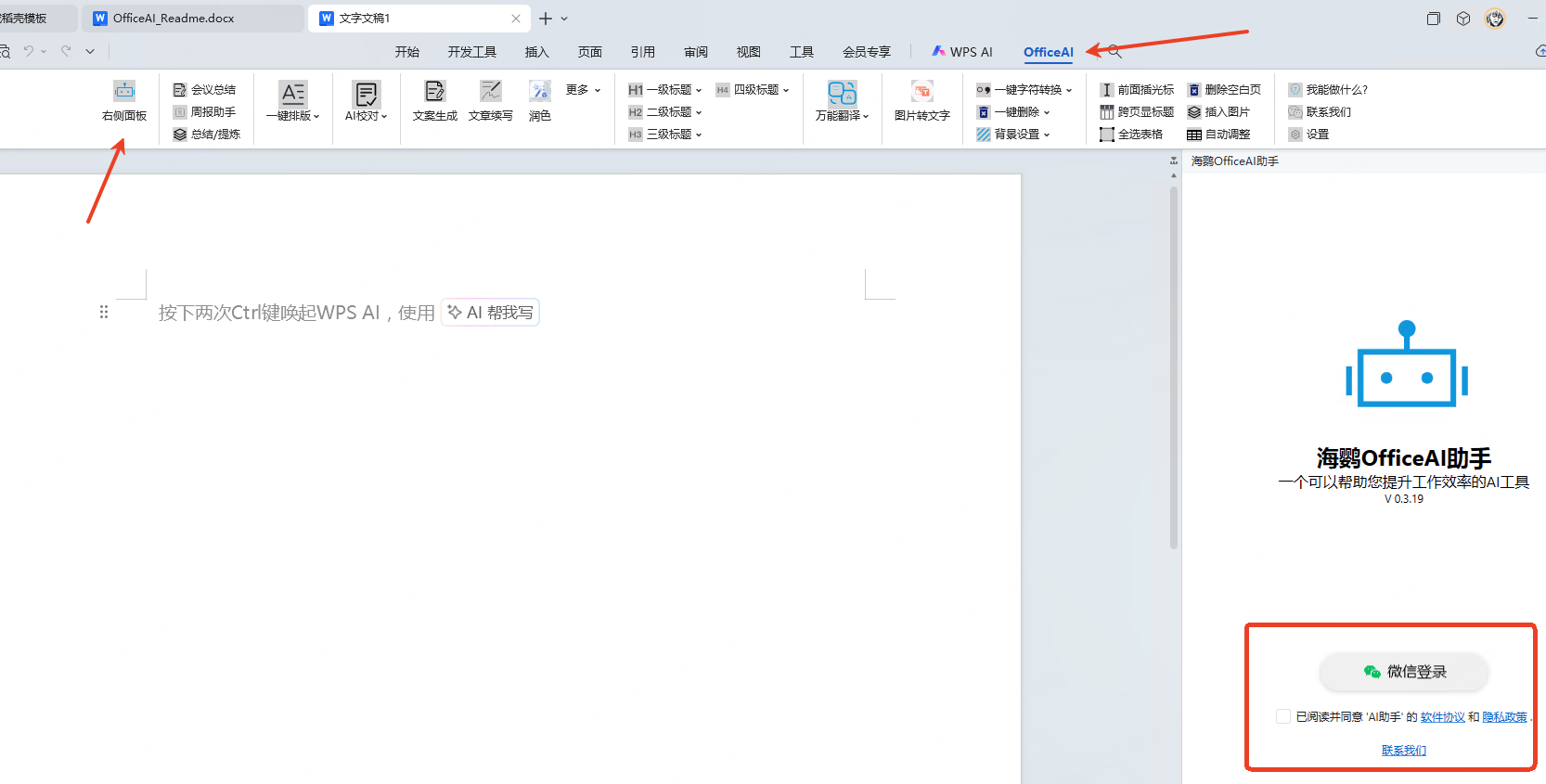The image size is (1546, 784).
Task: Open the 周报助手 weekly report helper
Action: click(x=204, y=112)
